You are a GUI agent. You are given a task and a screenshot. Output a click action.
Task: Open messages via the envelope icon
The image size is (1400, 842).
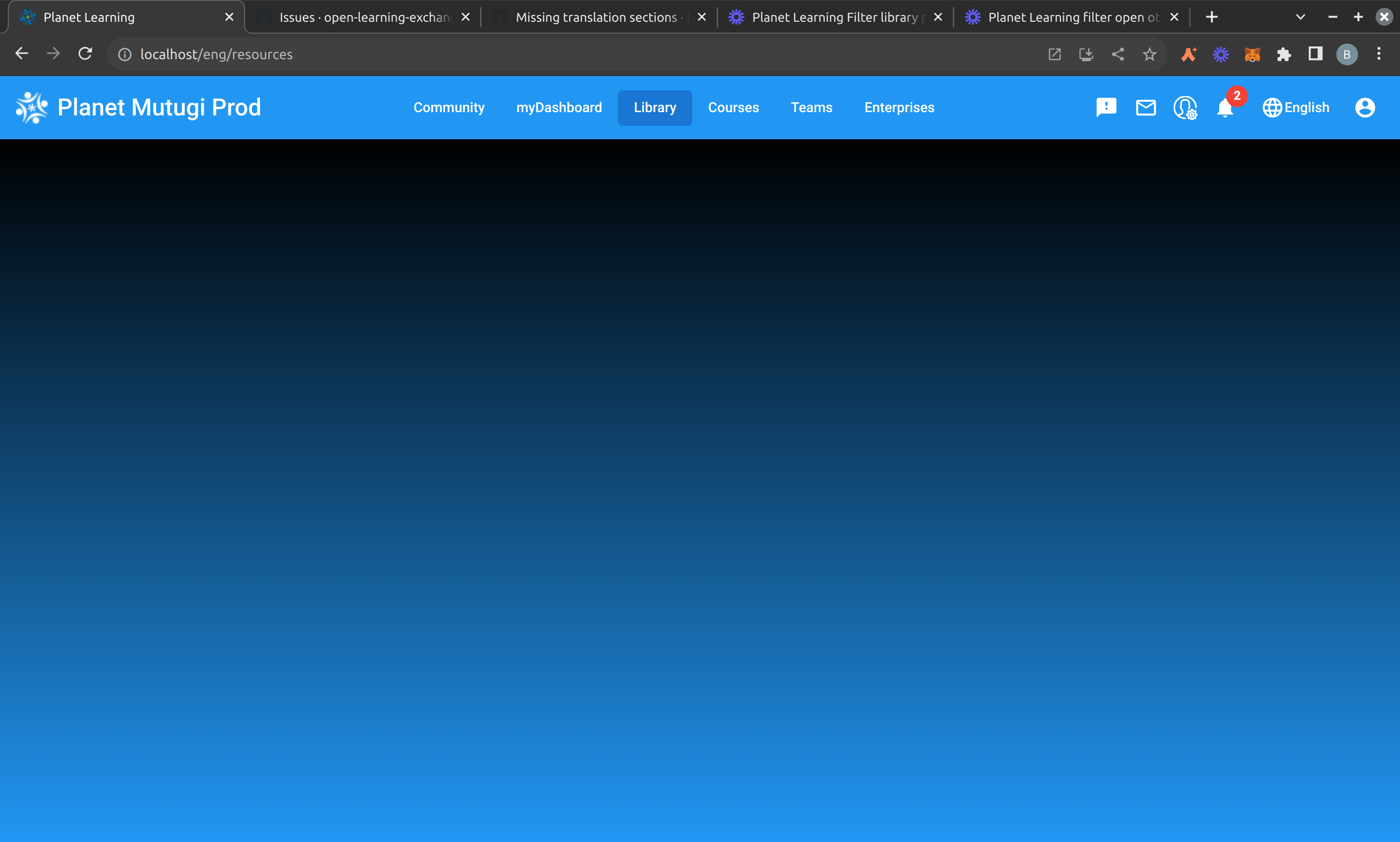click(1146, 107)
